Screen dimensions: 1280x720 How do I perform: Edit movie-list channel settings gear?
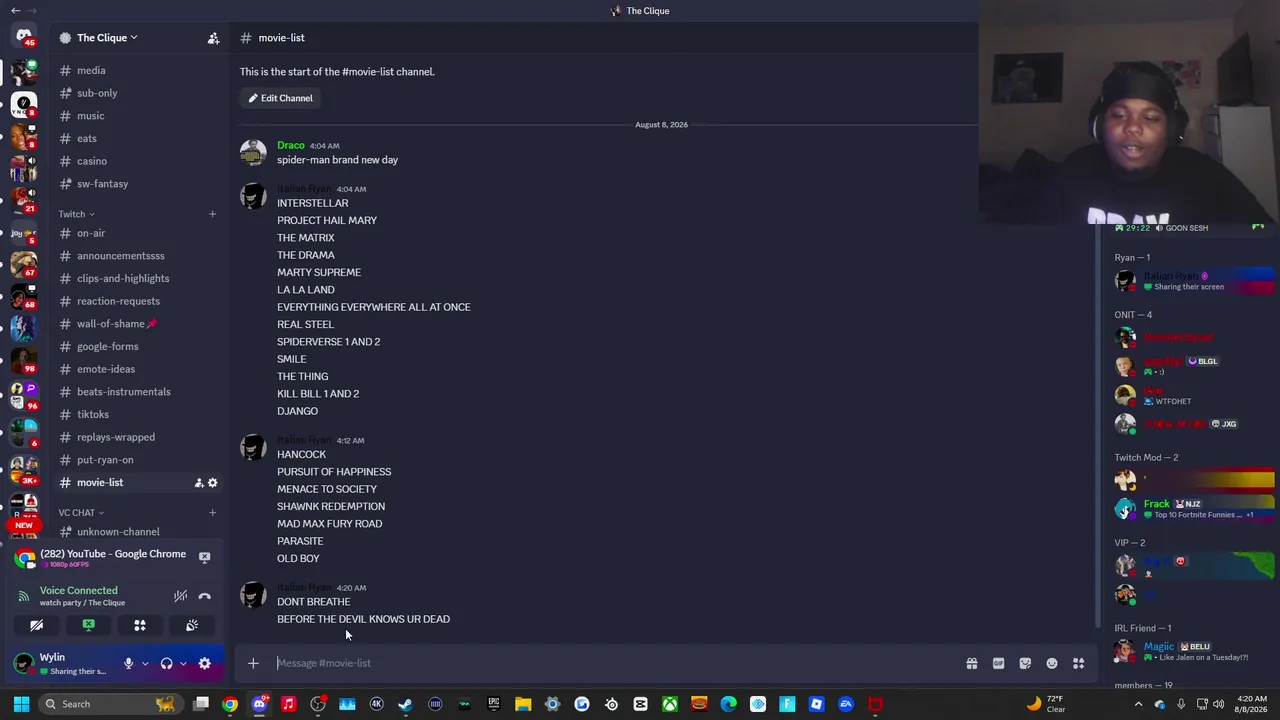click(x=212, y=483)
